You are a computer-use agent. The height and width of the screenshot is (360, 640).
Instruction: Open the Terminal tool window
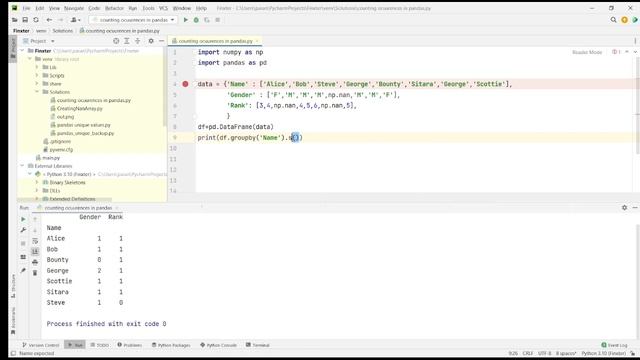coord(258,345)
